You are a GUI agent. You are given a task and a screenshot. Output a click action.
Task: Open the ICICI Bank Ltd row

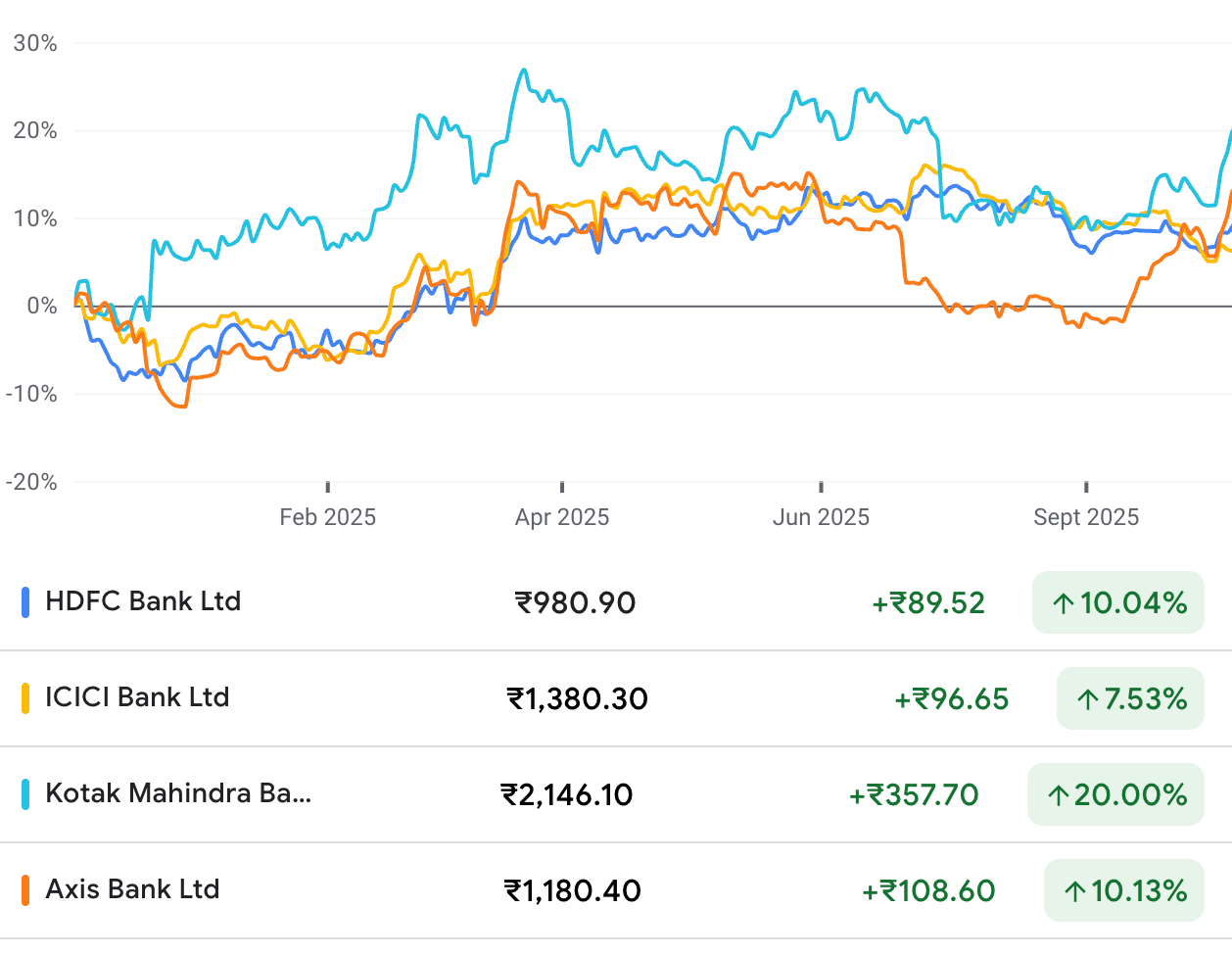137,697
